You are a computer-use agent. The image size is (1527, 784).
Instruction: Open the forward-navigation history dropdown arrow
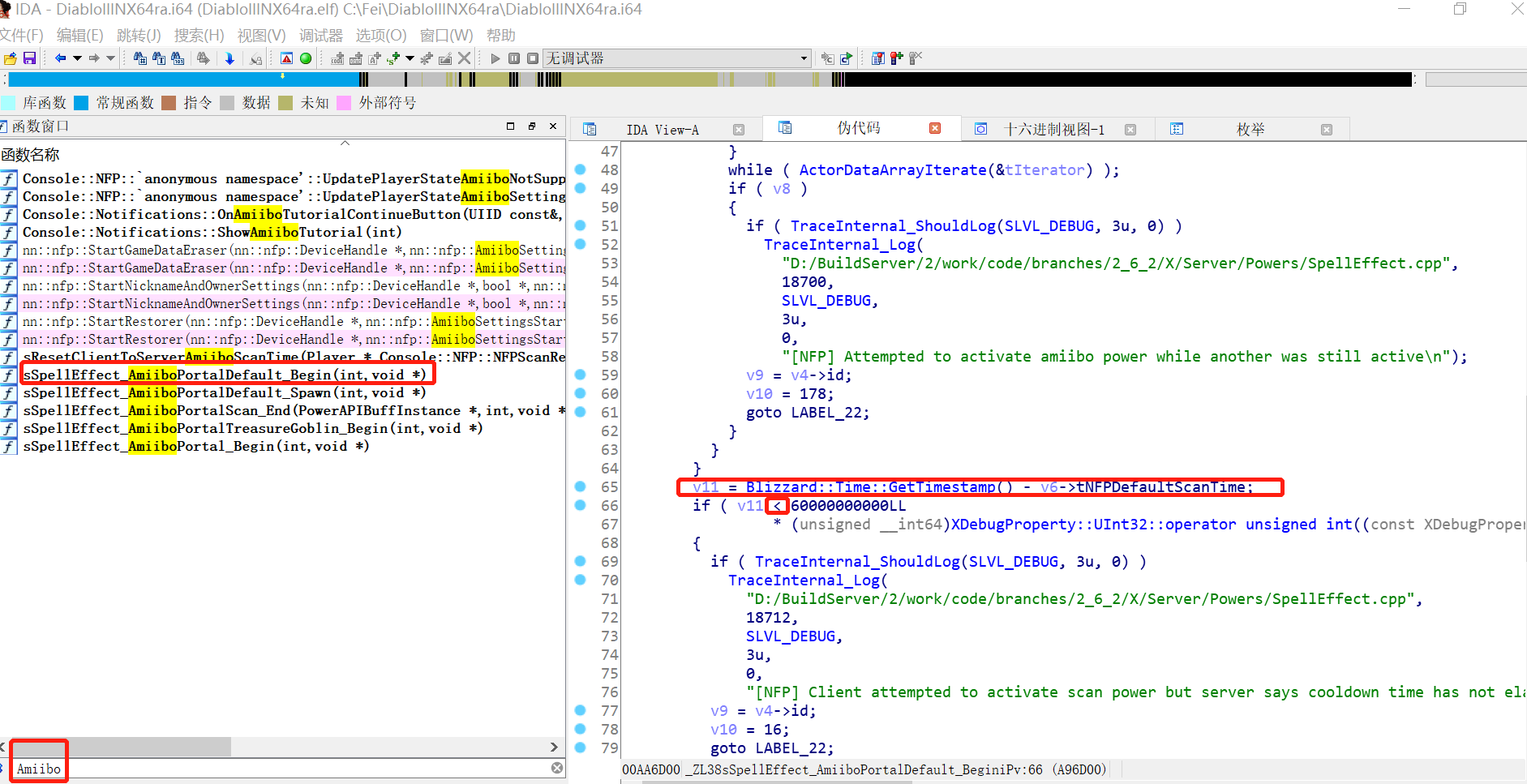coord(110,58)
